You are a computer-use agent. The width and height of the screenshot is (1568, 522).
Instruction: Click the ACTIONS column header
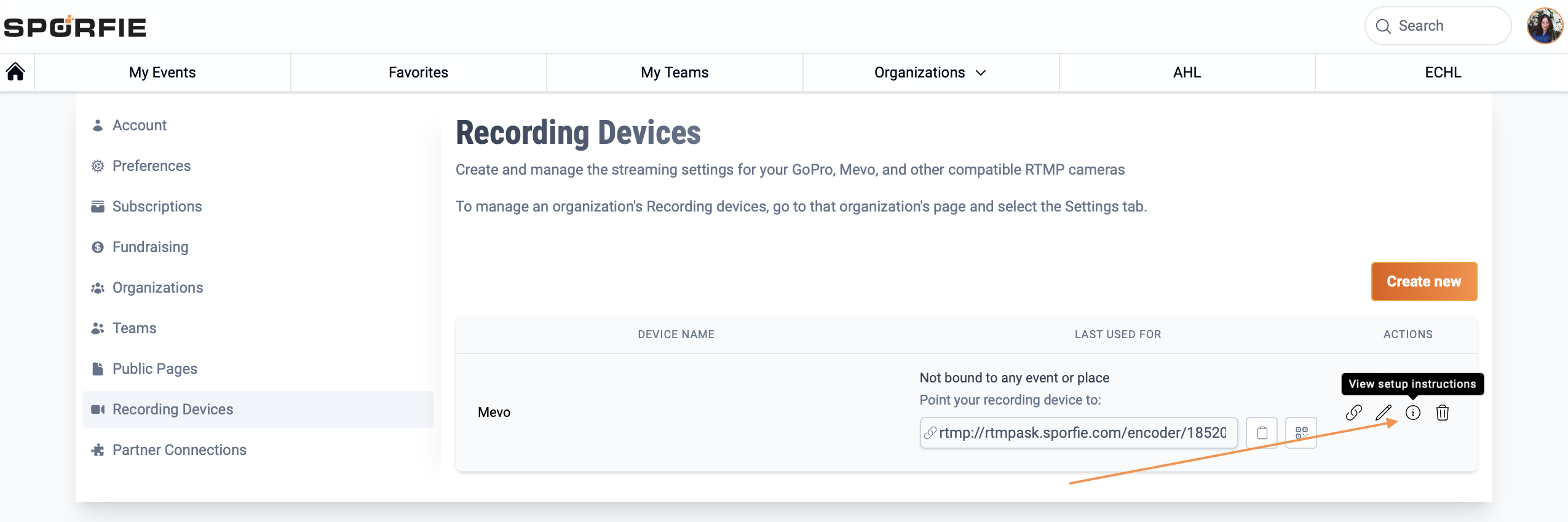[1408, 334]
